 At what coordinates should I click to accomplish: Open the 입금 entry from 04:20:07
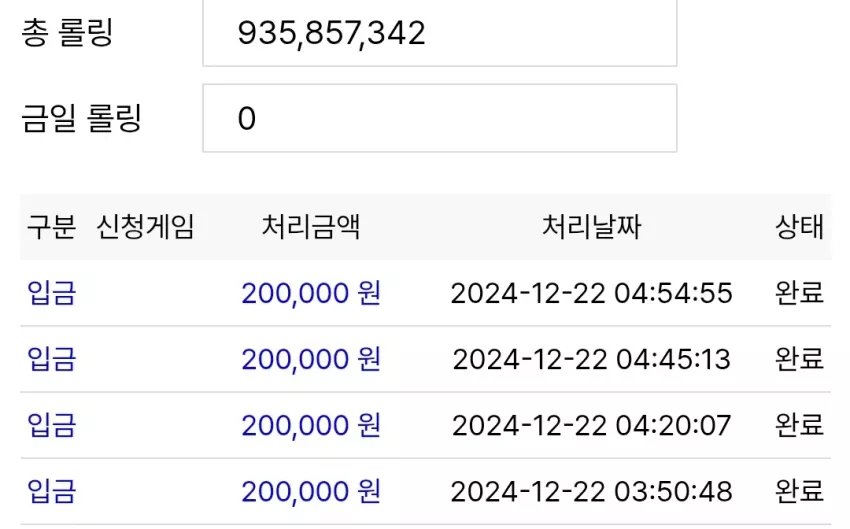tap(51, 425)
